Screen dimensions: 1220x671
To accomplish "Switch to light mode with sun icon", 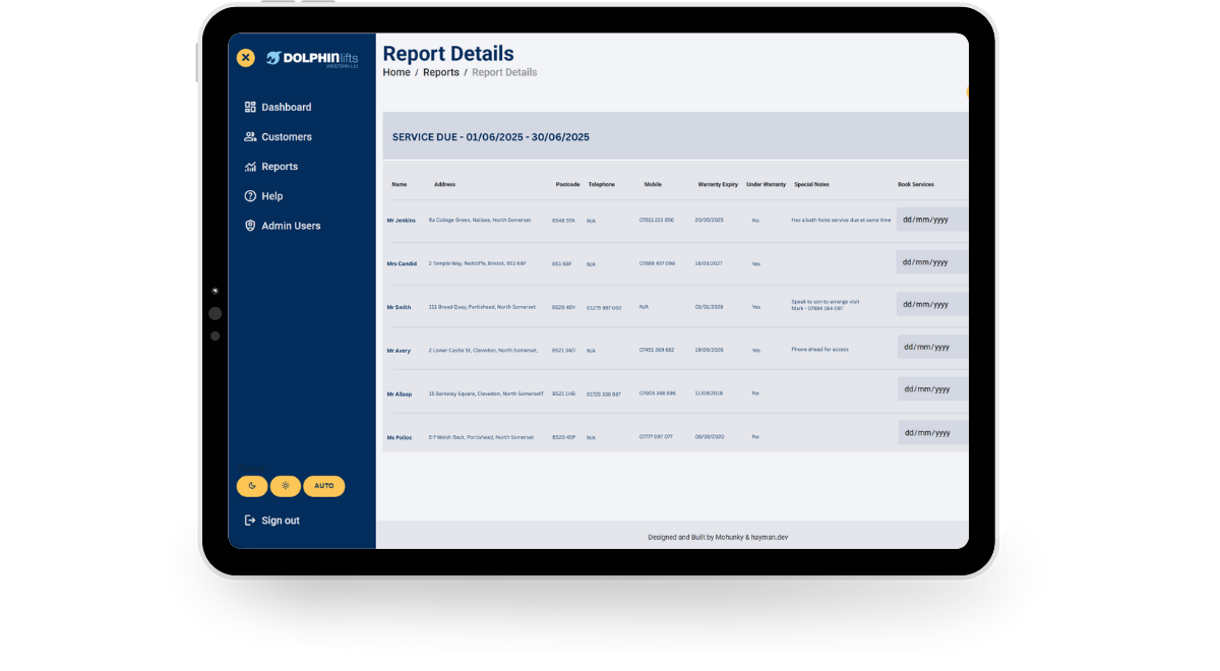I will tap(285, 486).
